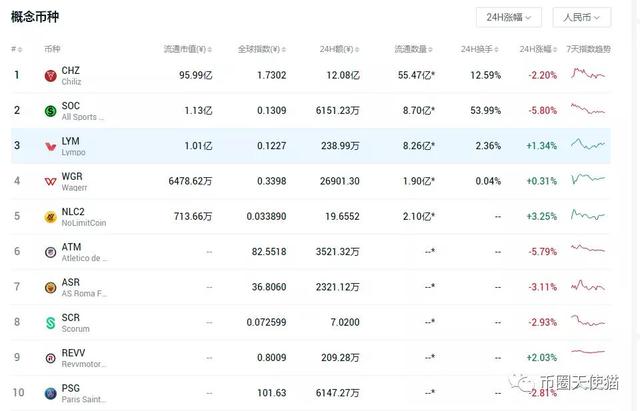Click the PSG Paris Saint coin logo
Screen dimensions: 640x411
tap(50, 393)
